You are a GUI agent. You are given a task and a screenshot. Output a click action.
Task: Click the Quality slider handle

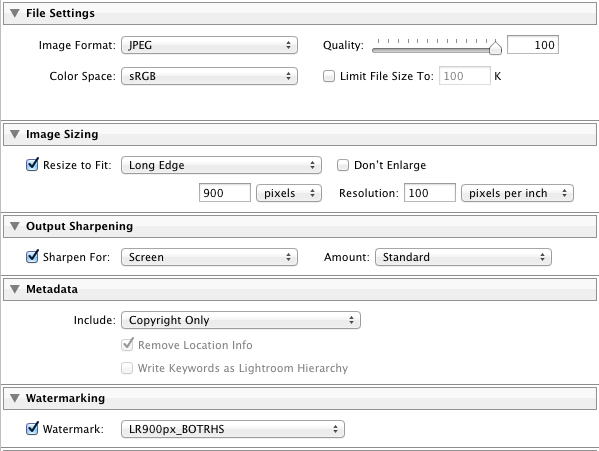(x=495, y=47)
